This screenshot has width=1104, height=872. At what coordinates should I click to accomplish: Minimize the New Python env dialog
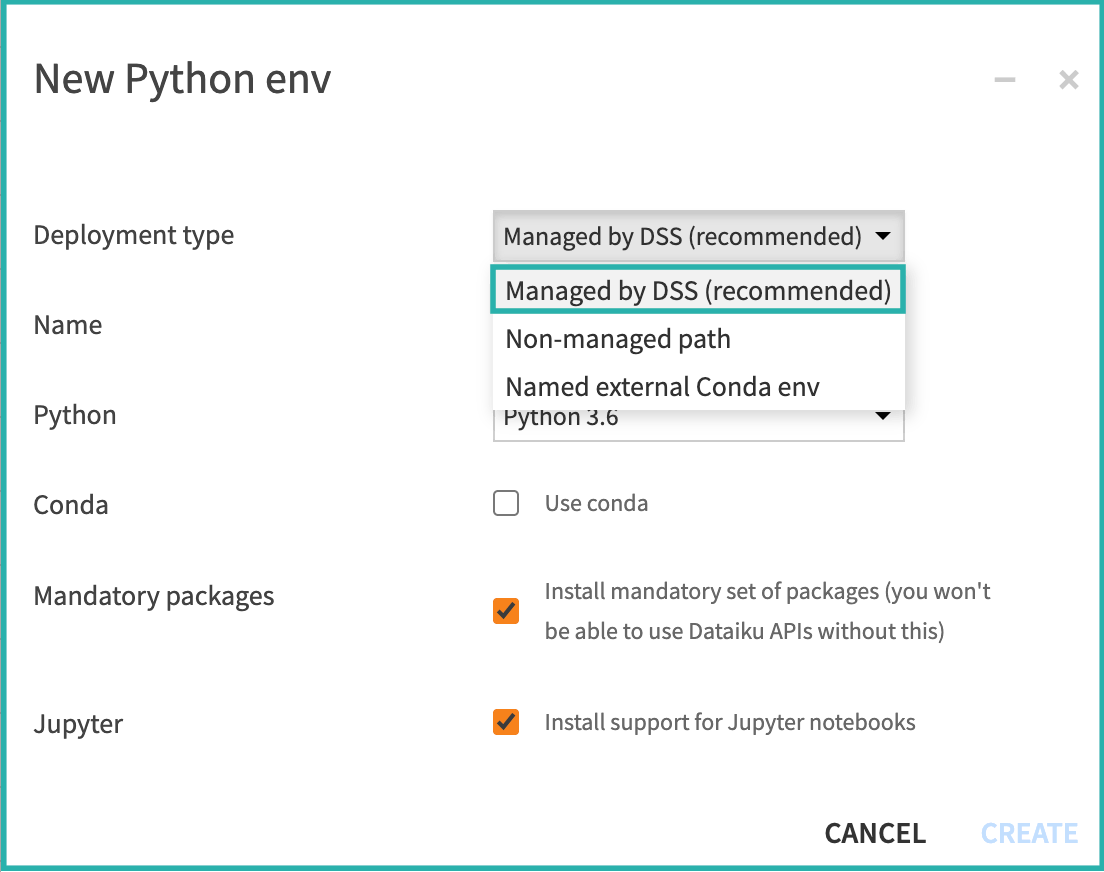pyautogui.click(x=1005, y=80)
